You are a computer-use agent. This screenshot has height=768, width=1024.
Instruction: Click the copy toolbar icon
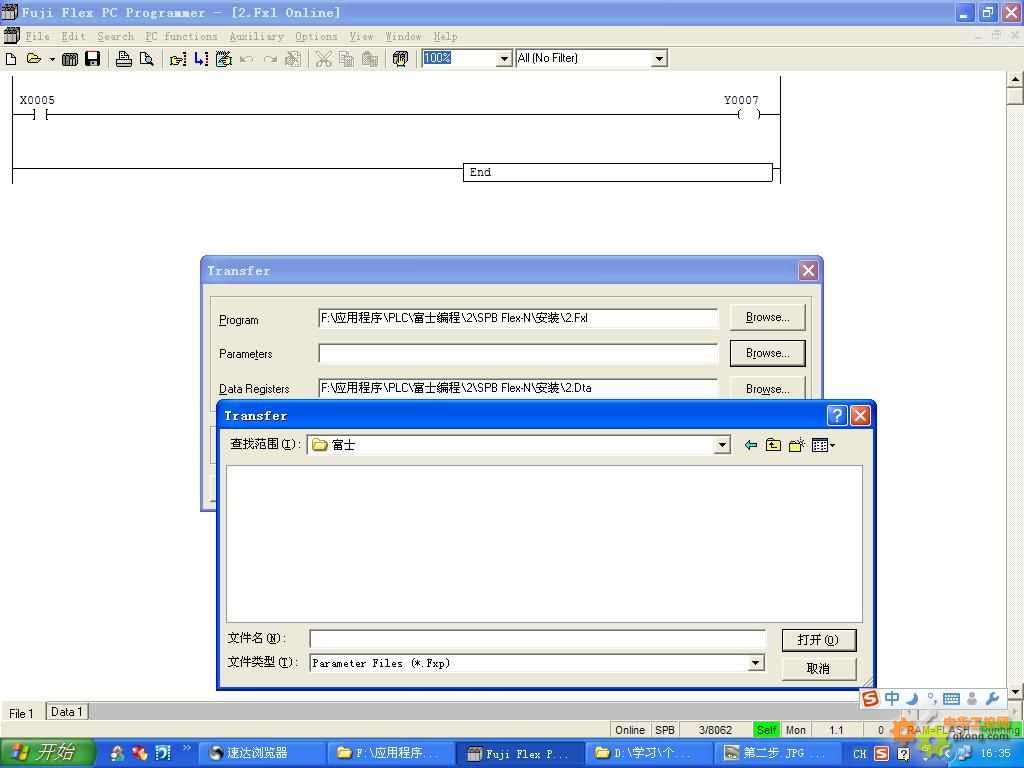tap(347, 59)
